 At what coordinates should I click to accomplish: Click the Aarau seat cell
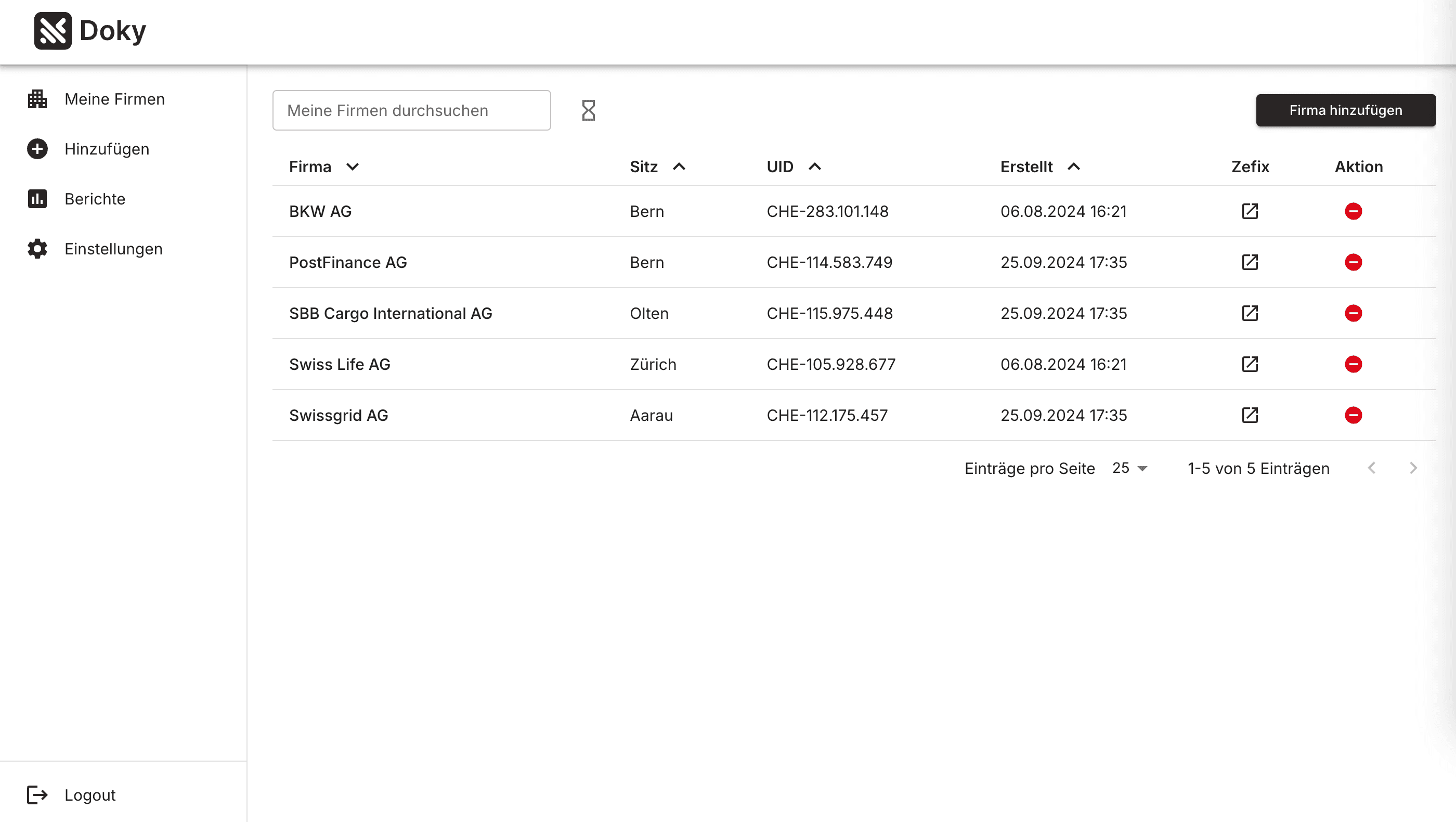[652, 415]
